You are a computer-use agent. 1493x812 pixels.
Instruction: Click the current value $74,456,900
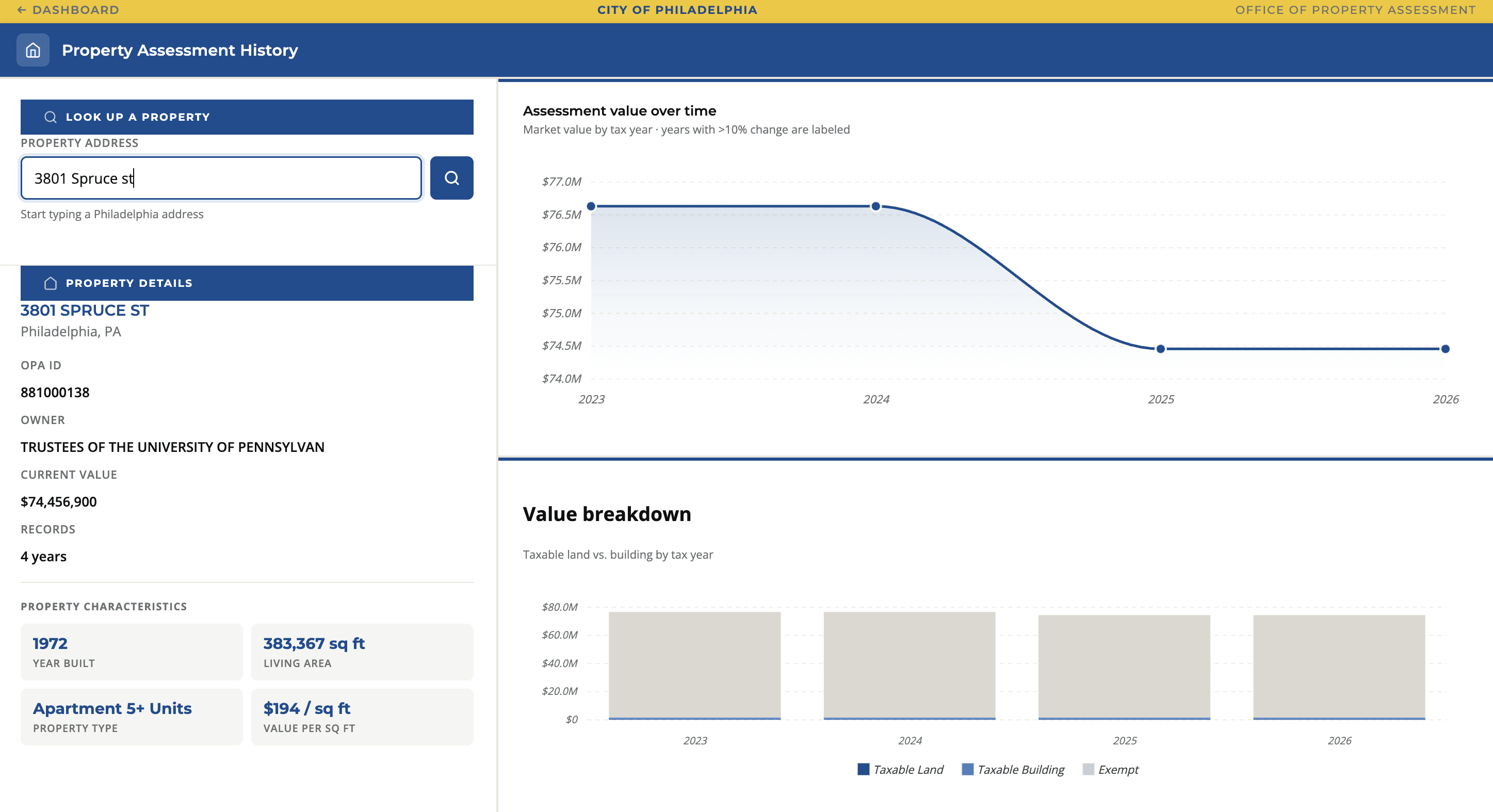58,502
